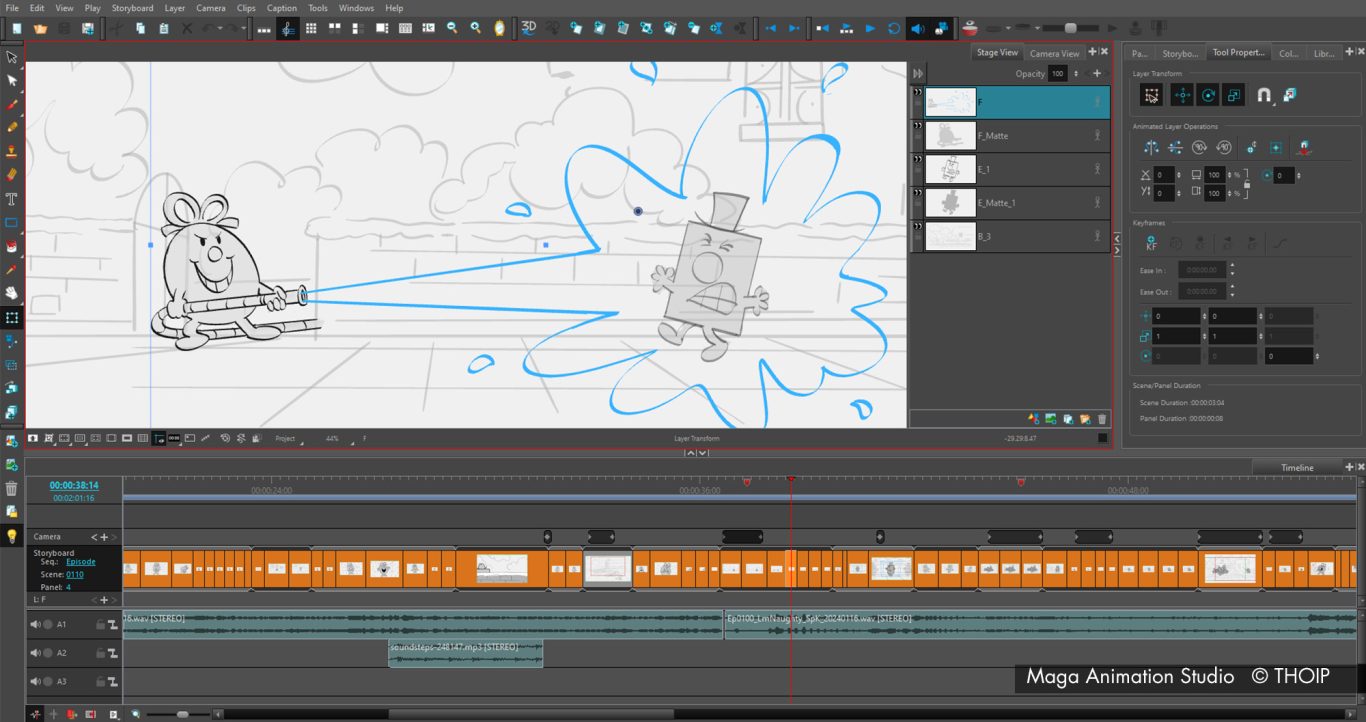Switch to the Camera View tab
The image size is (1366, 722).
(x=1054, y=52)
